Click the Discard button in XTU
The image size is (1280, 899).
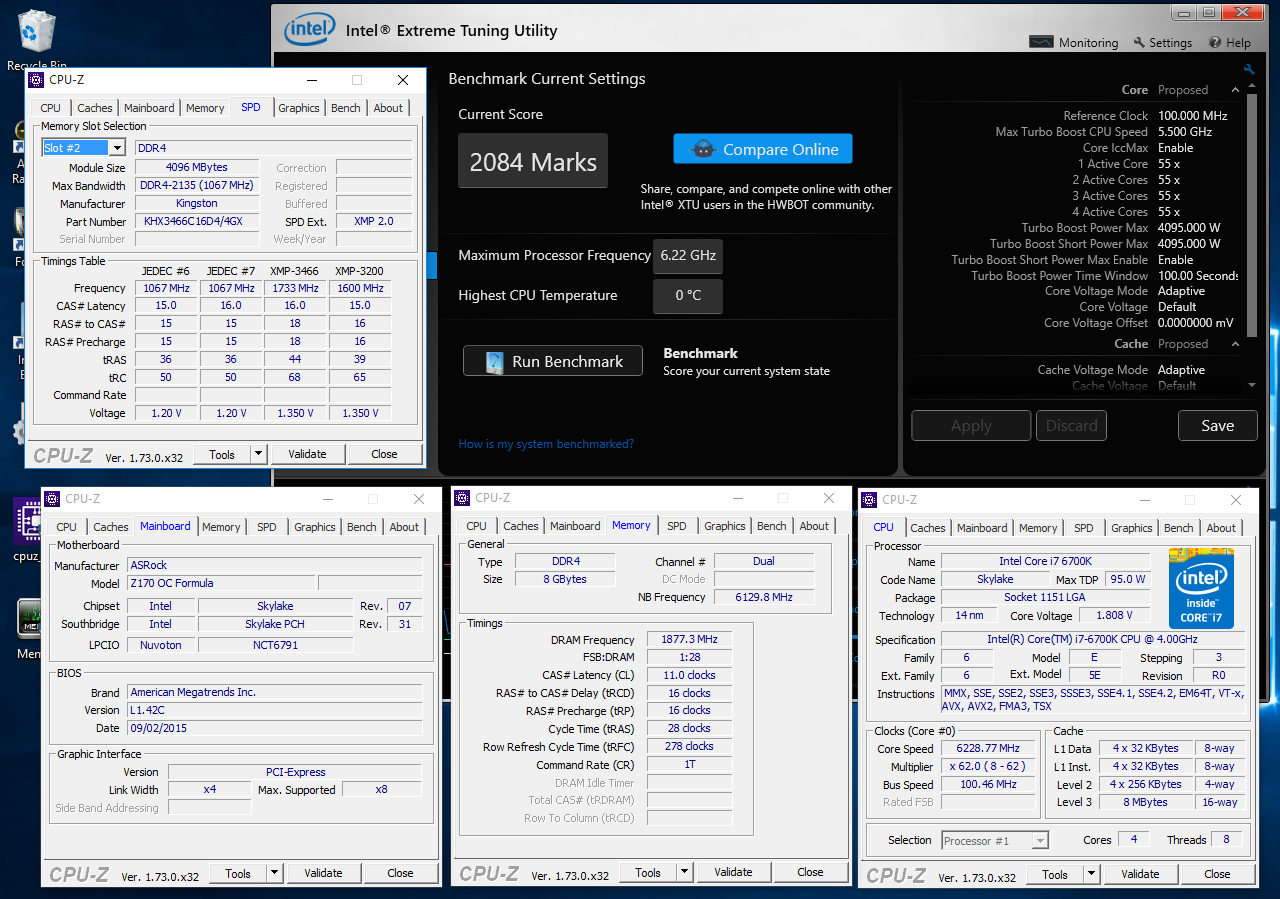click(x=1071, y=426)
